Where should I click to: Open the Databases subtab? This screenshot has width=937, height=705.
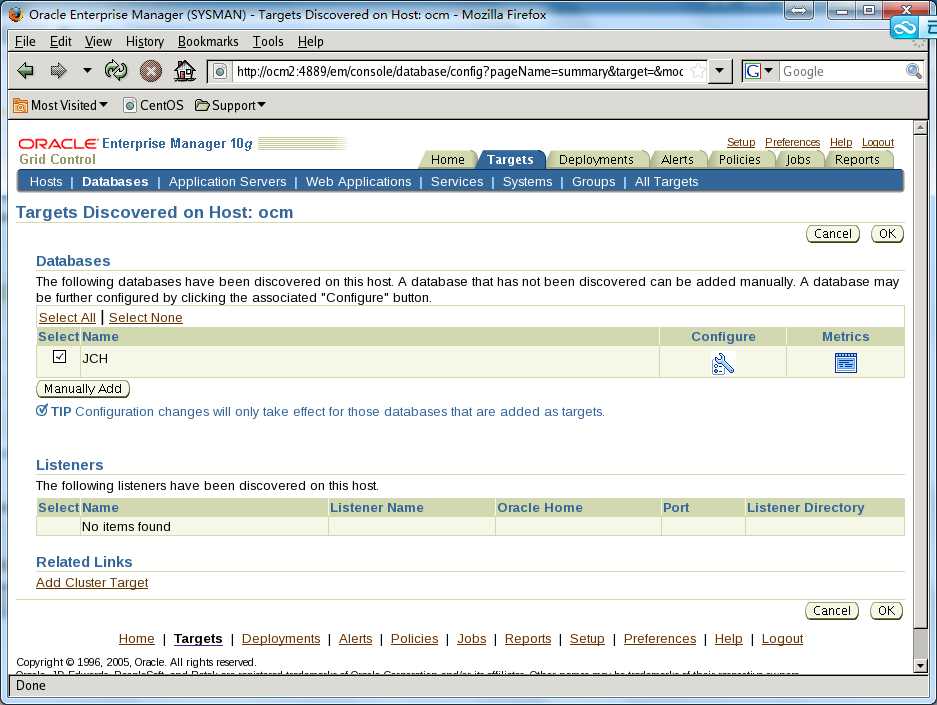(x=115, y=182)
